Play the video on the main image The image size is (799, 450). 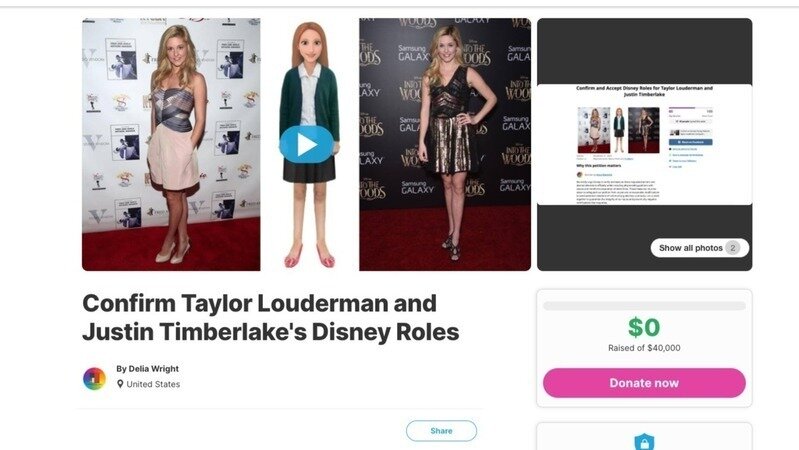[x=306, y=145]
